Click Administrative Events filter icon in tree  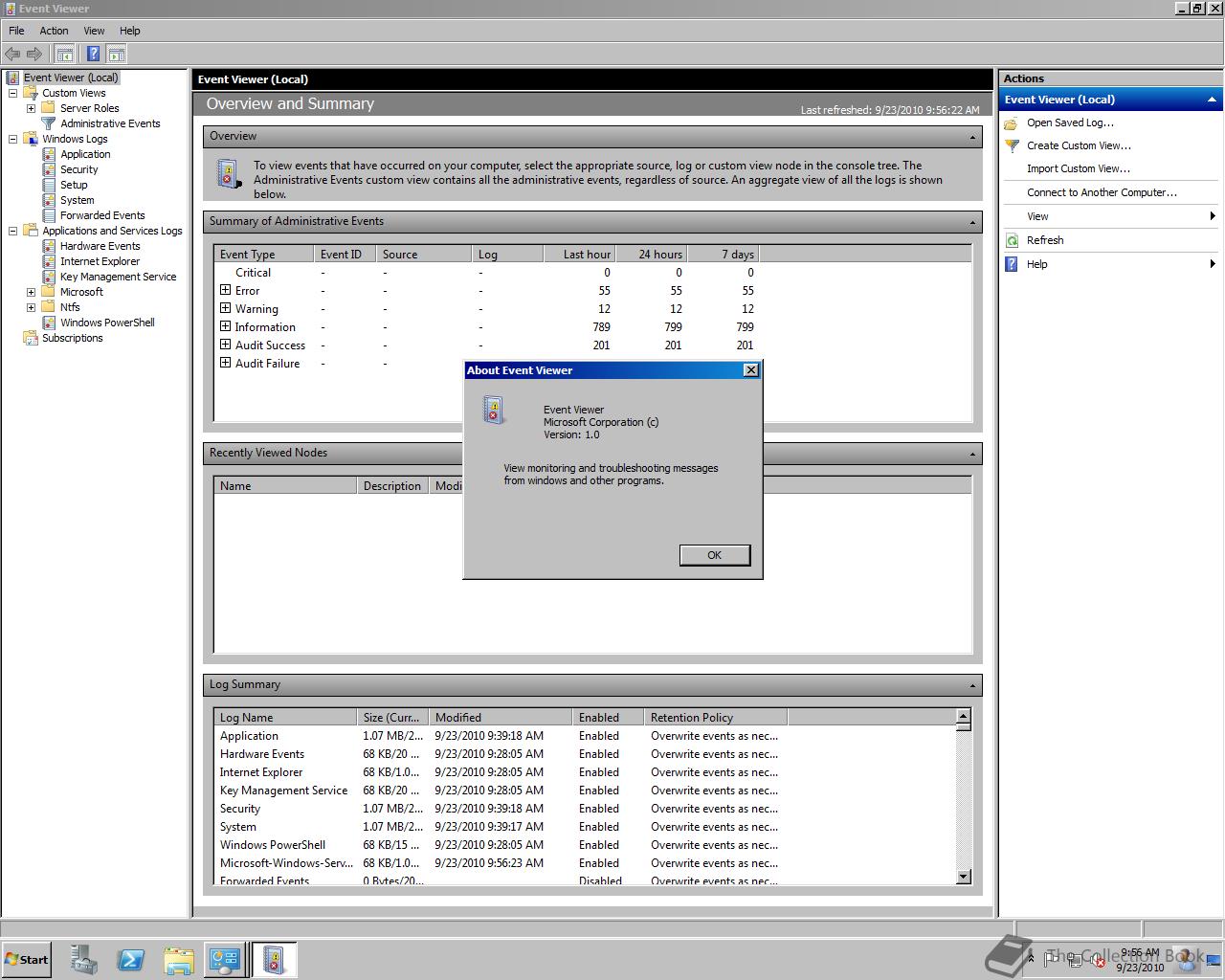pyautogui.click(x=49, y=123)
